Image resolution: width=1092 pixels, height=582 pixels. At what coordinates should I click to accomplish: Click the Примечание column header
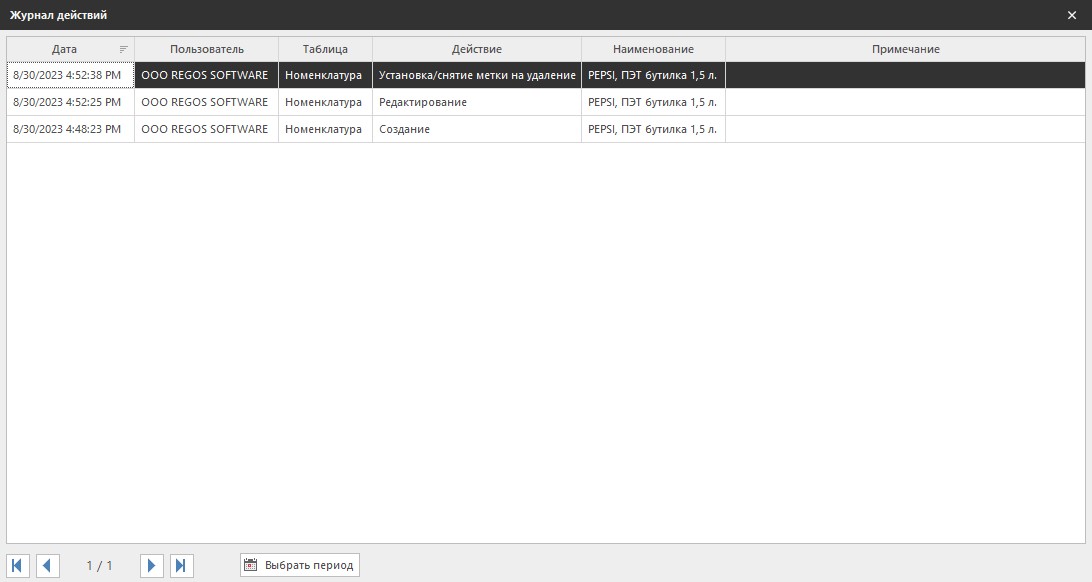(905, 49)
